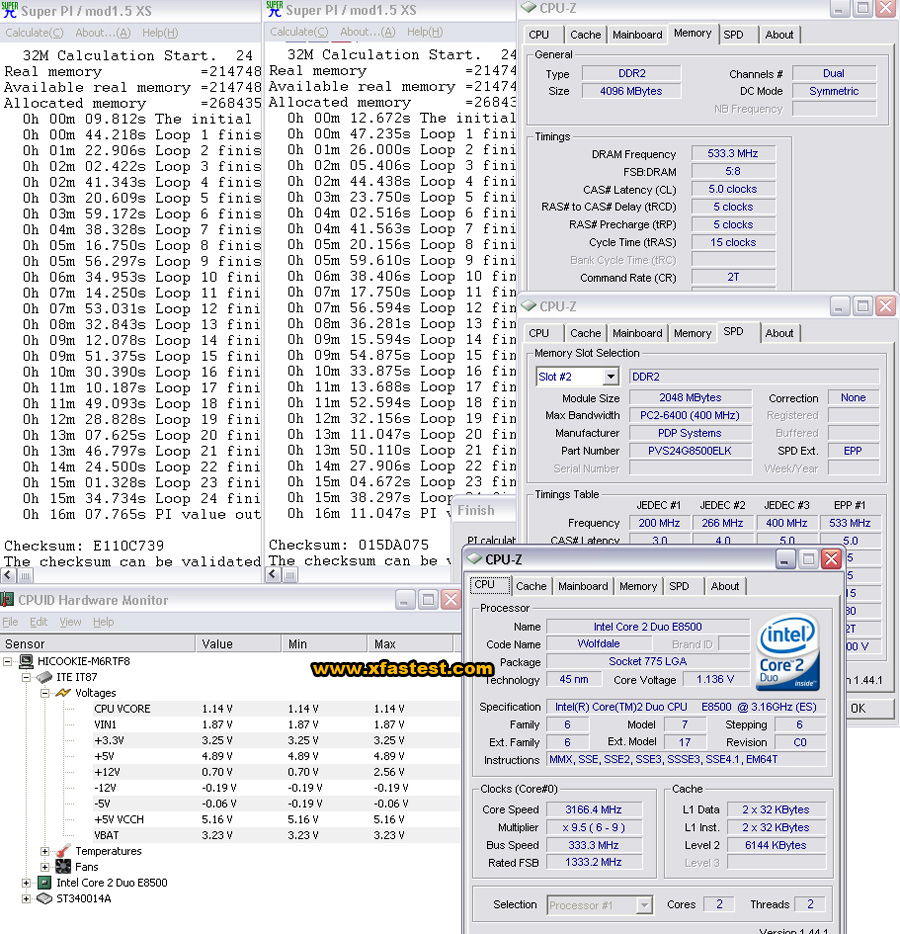
Task: Collapse HICOOKIE-M6RTF8 tree node
Action: click(7, 661)
